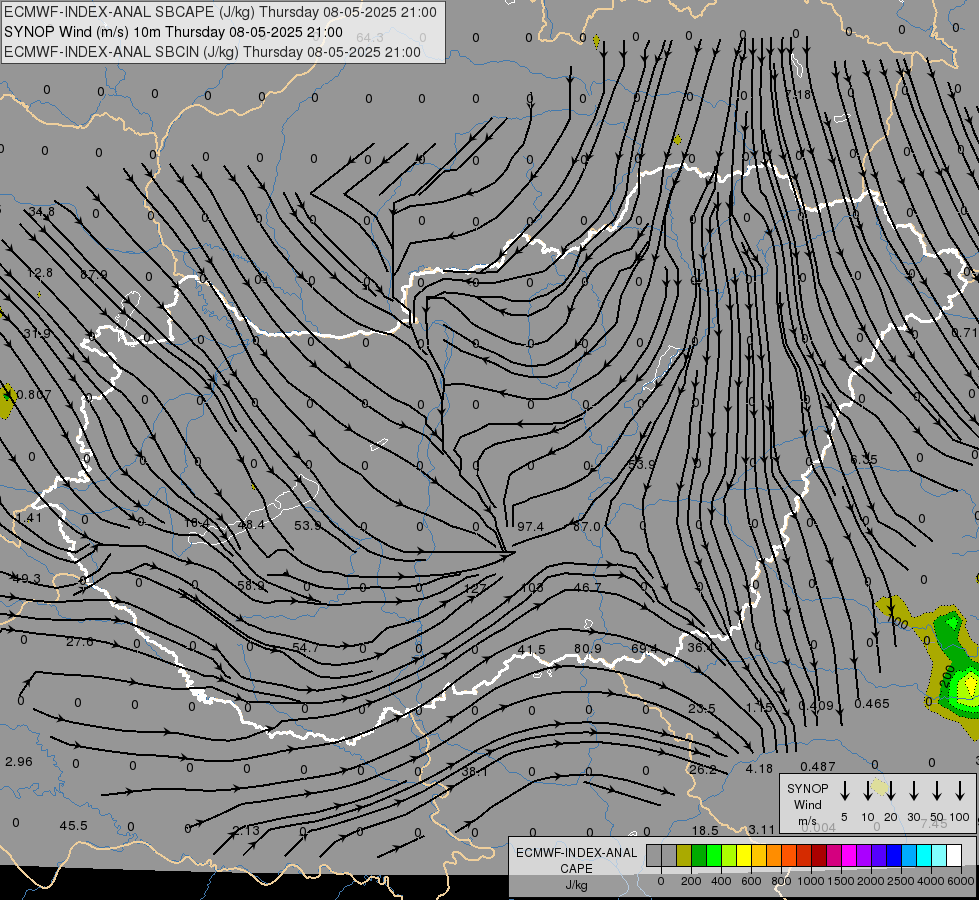Screen dimensions: 979x900
Task: Click the 50 label in wind legend
Action: (x=937, y=817)
